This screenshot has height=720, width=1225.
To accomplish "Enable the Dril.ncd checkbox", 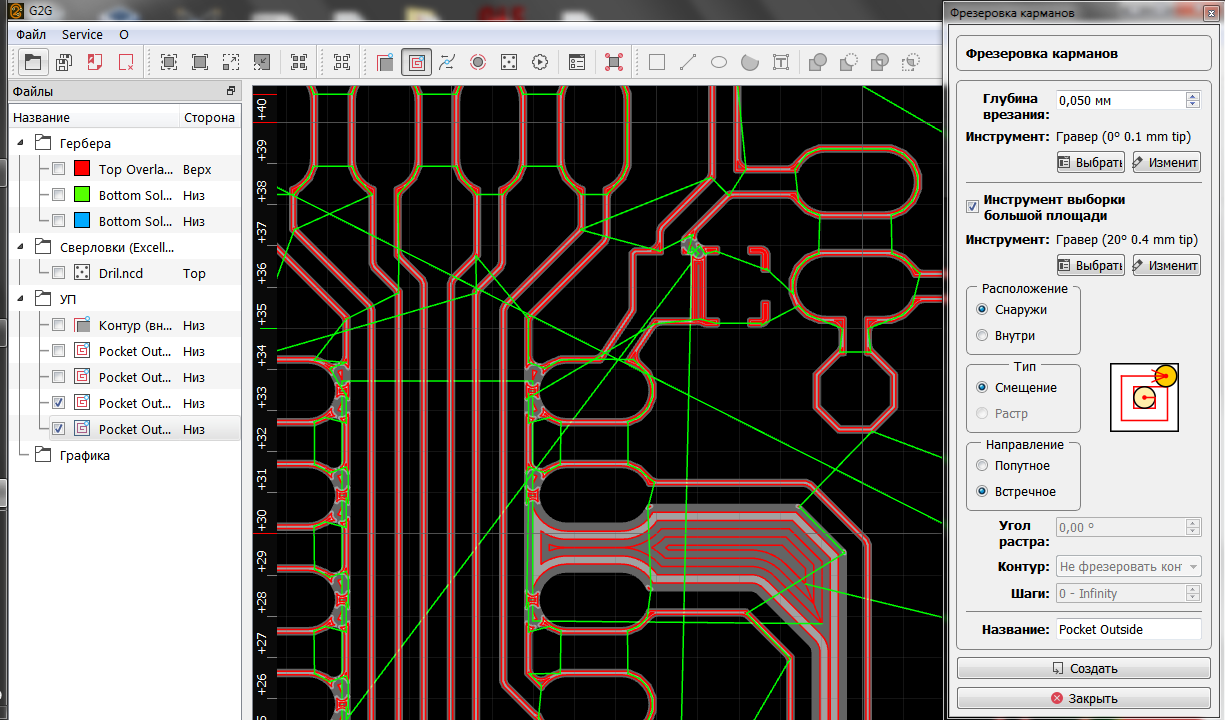I will tap(59, 273).
